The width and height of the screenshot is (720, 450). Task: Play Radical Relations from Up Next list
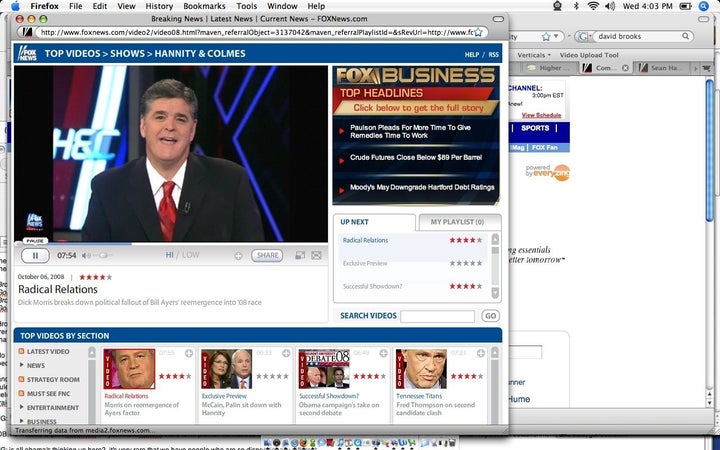tap(365, 240)
